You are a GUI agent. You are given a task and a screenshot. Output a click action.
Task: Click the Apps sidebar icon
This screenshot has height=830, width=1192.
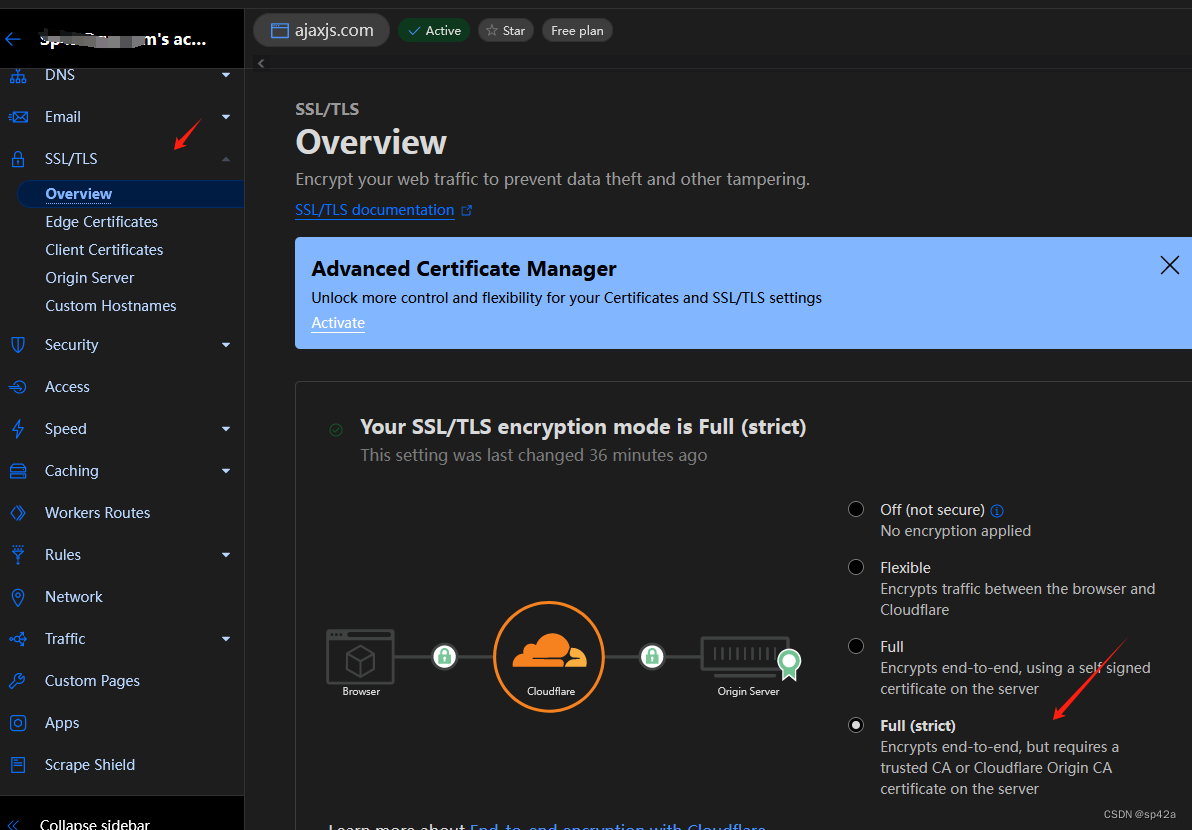pos(17,723)
